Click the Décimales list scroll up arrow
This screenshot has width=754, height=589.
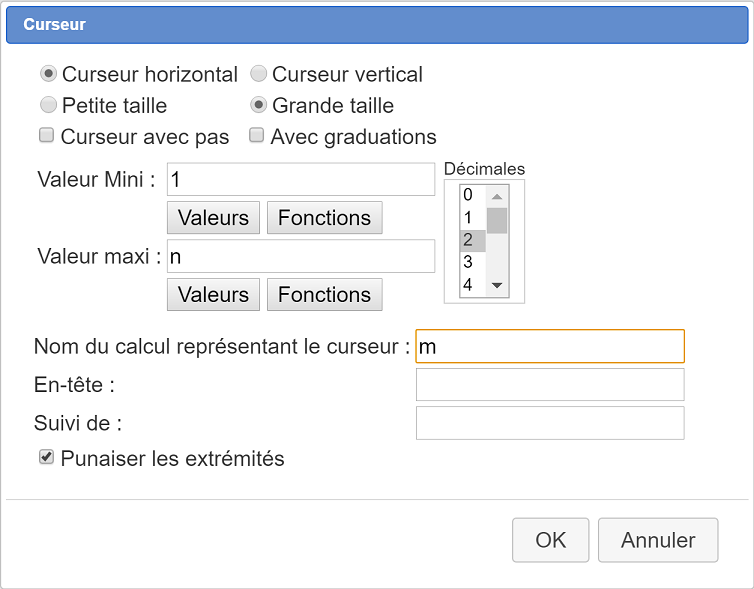497,196
